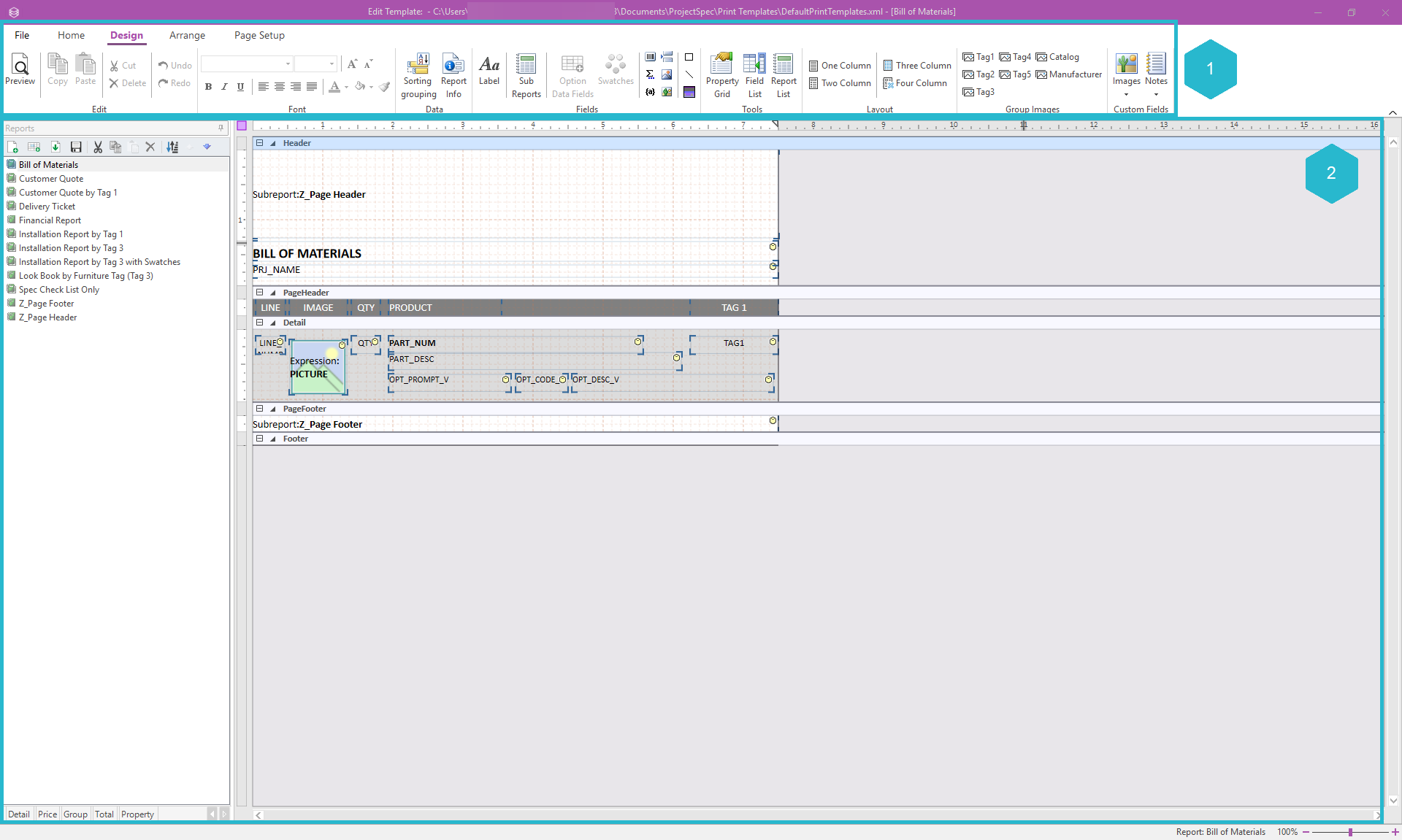Viewport: 1402px width, 840px height.
Task: Apply Two Column layout
Action: (x=840, y=83)
